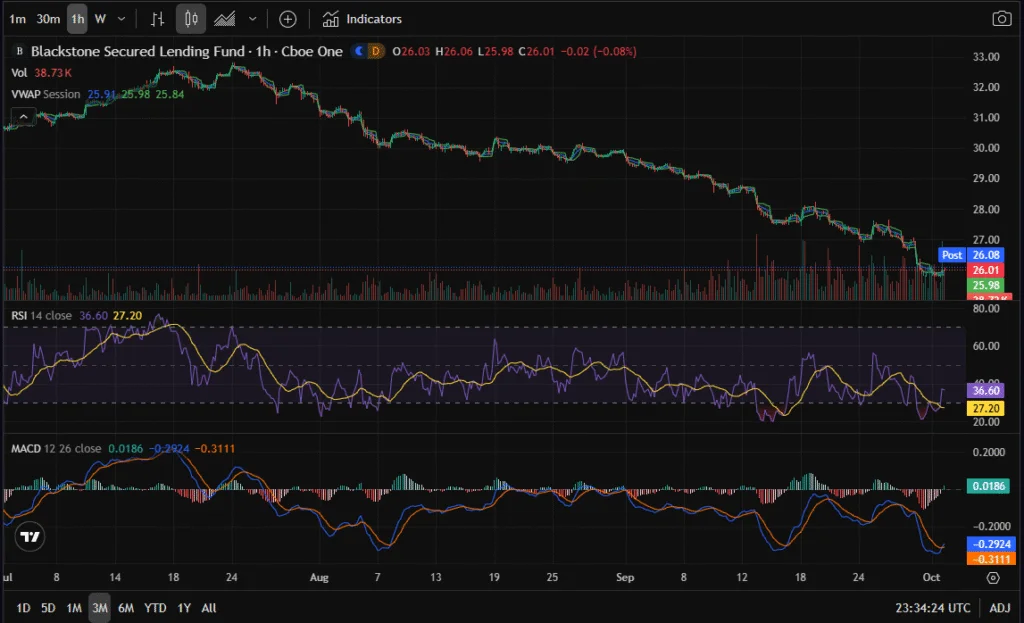
Task: Toggle ADJ adjusted price data
Action: (999, 608)
